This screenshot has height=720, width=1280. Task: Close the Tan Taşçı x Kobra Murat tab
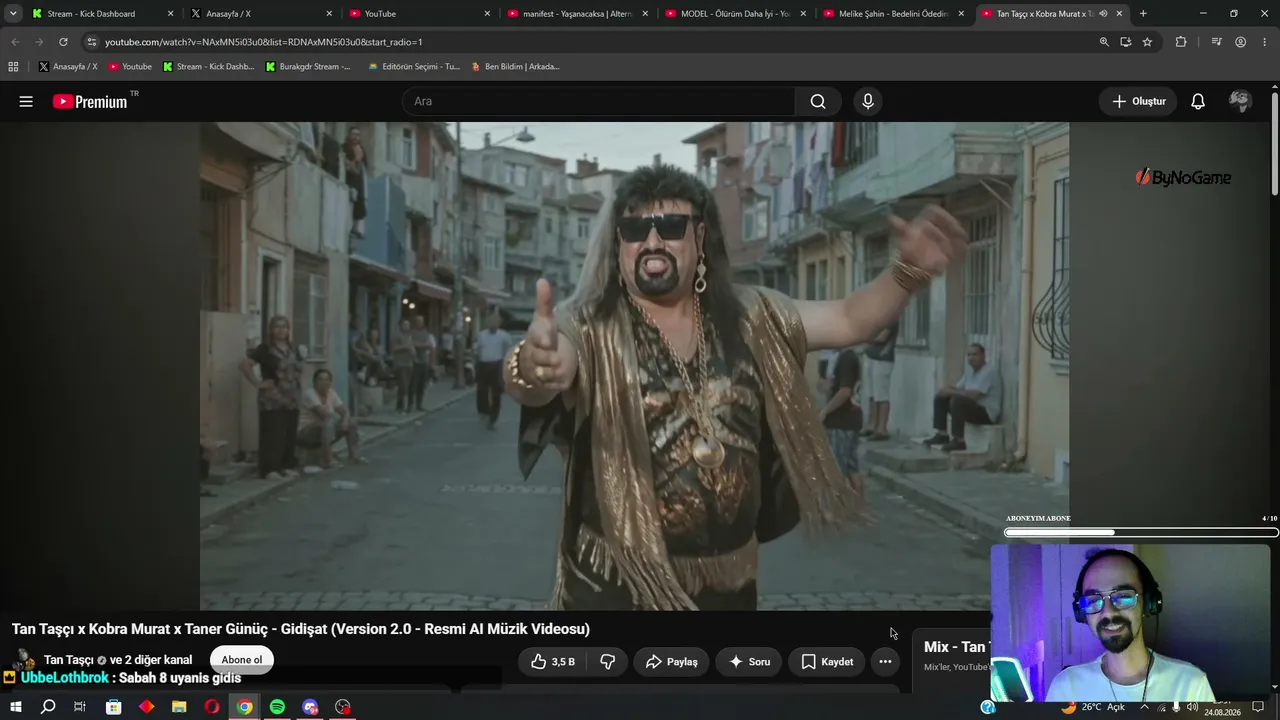coord(1119,14)
